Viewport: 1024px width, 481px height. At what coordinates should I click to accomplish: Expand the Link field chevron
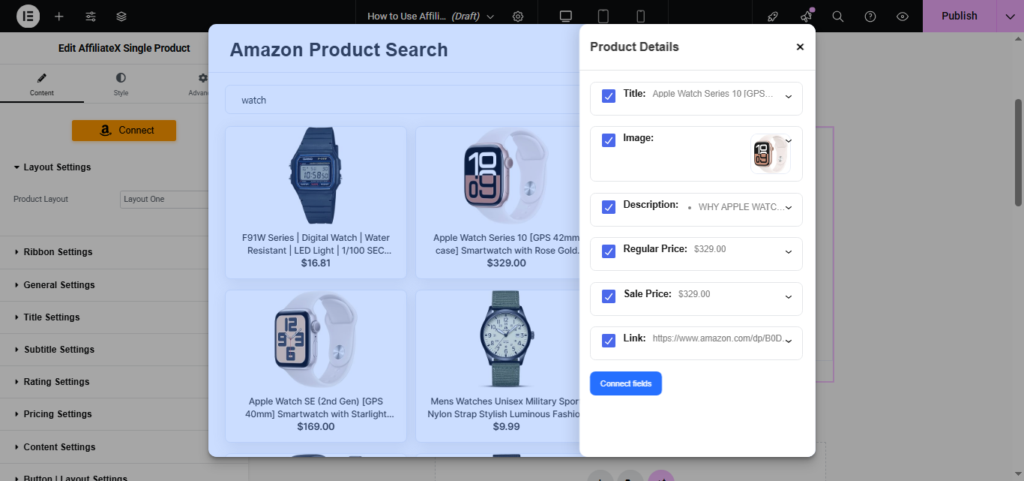tap(788, 341)
